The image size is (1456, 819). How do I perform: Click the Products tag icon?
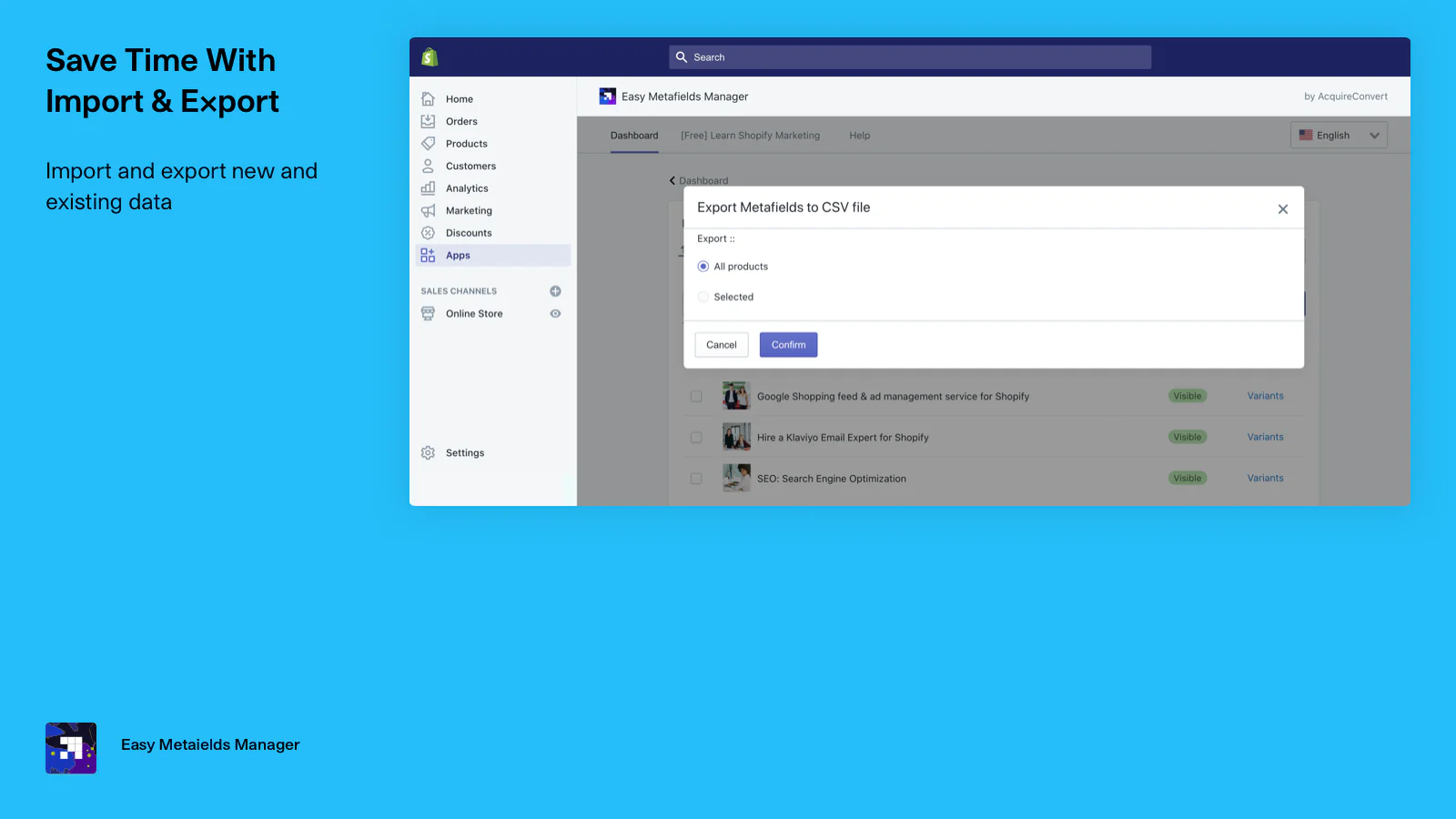point(428,144)
